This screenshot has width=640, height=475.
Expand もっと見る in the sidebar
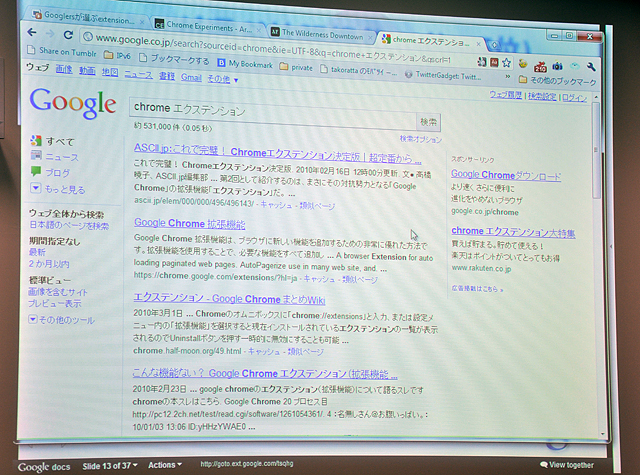58,189
